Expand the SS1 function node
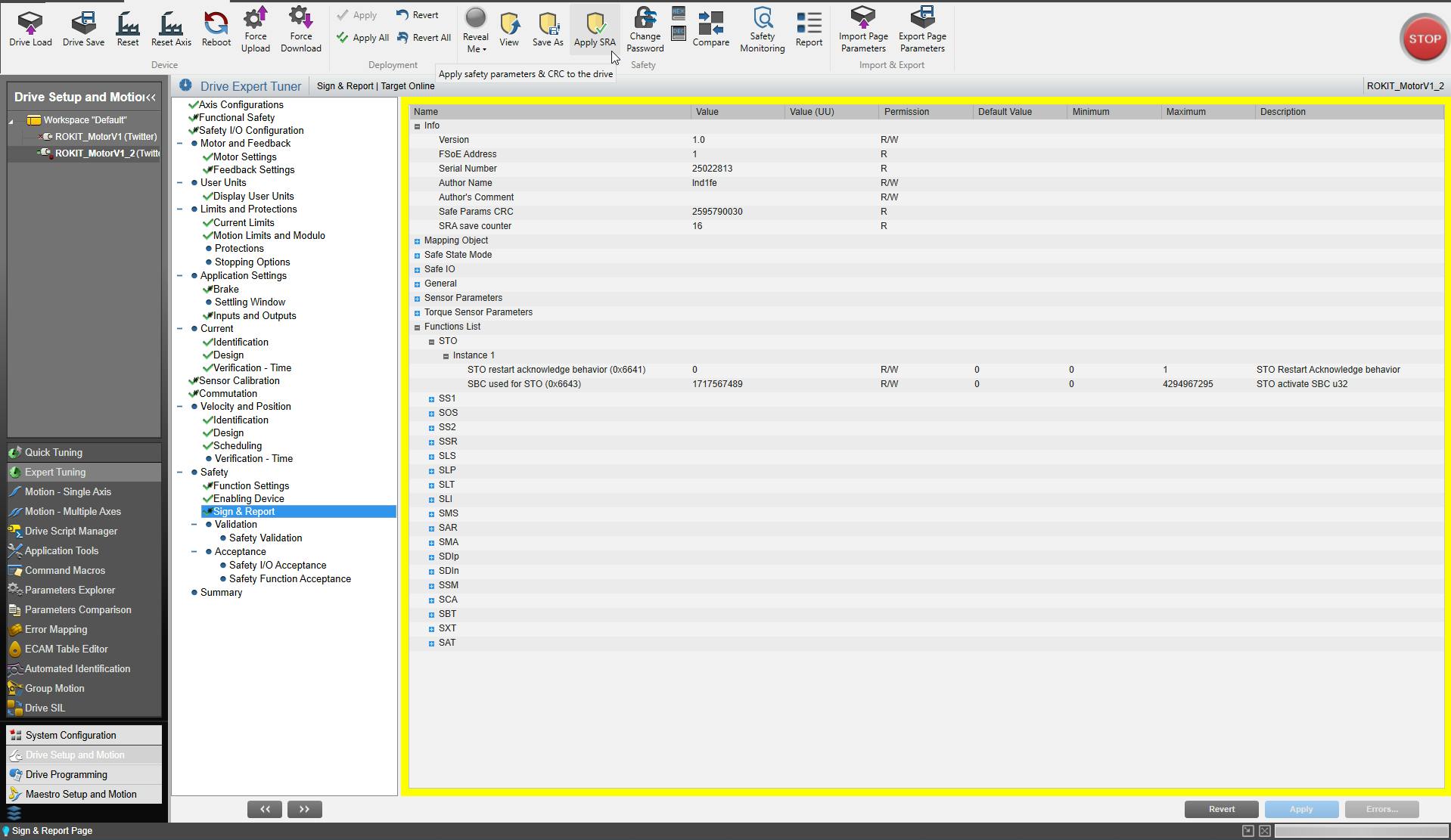This screenshot has height=840, width=1451. pos(431,399)
